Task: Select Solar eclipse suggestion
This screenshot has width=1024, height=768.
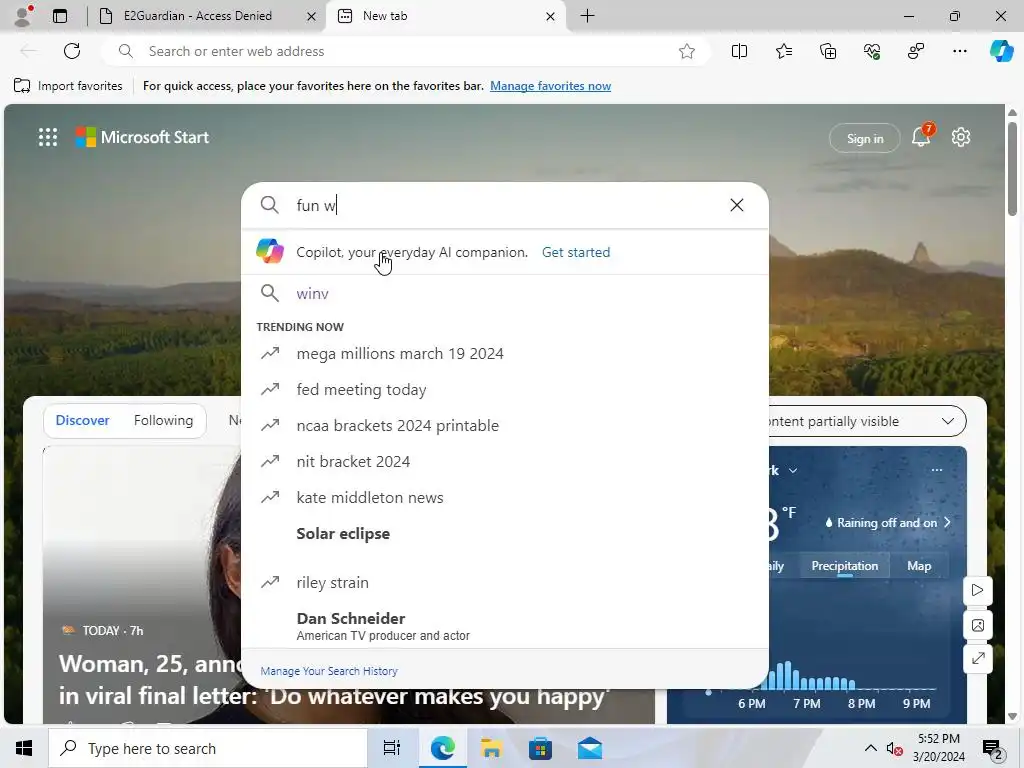Action: click(x=504, y=534)
